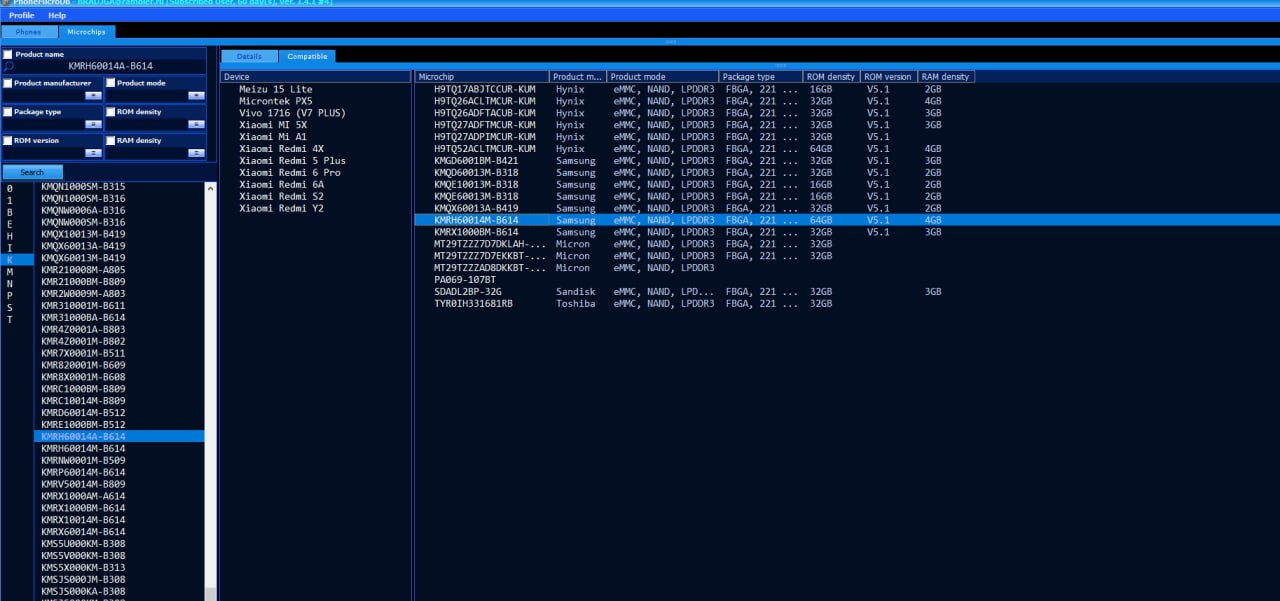The height and width of the screenshot is (601, 1280).
Task: Select the Microchips tab
Action: tap(87, 32)
